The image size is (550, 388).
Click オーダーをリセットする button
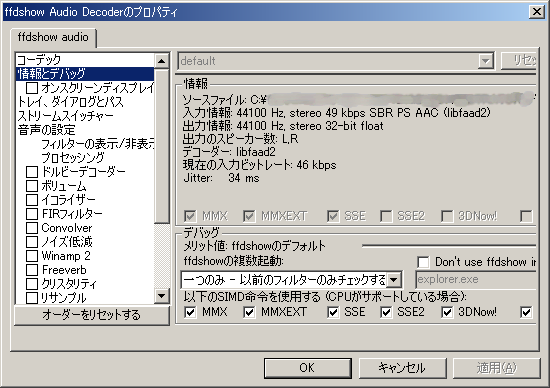(x=92, y=315)
